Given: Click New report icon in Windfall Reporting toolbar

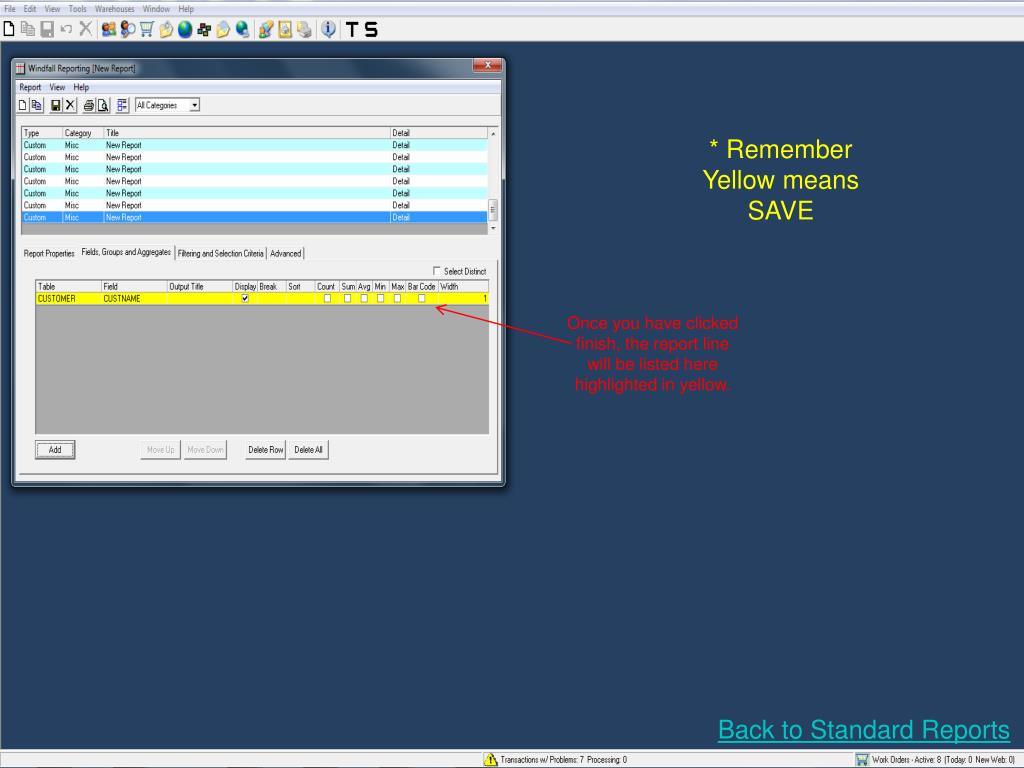Looking at the screenshot, I should [23, 105].
